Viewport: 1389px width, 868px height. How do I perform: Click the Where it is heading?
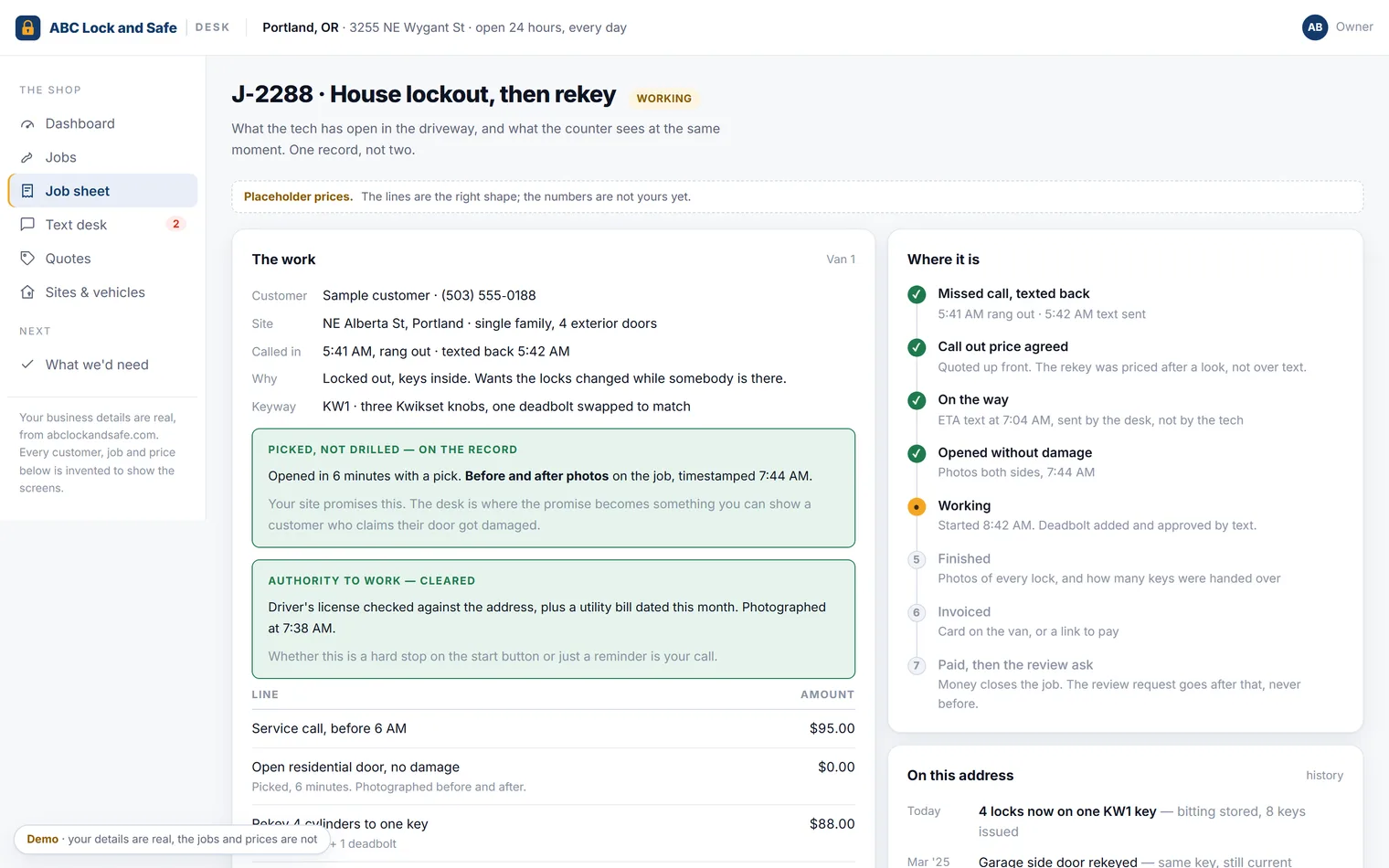pyautogui.click(x=943, y=259)
